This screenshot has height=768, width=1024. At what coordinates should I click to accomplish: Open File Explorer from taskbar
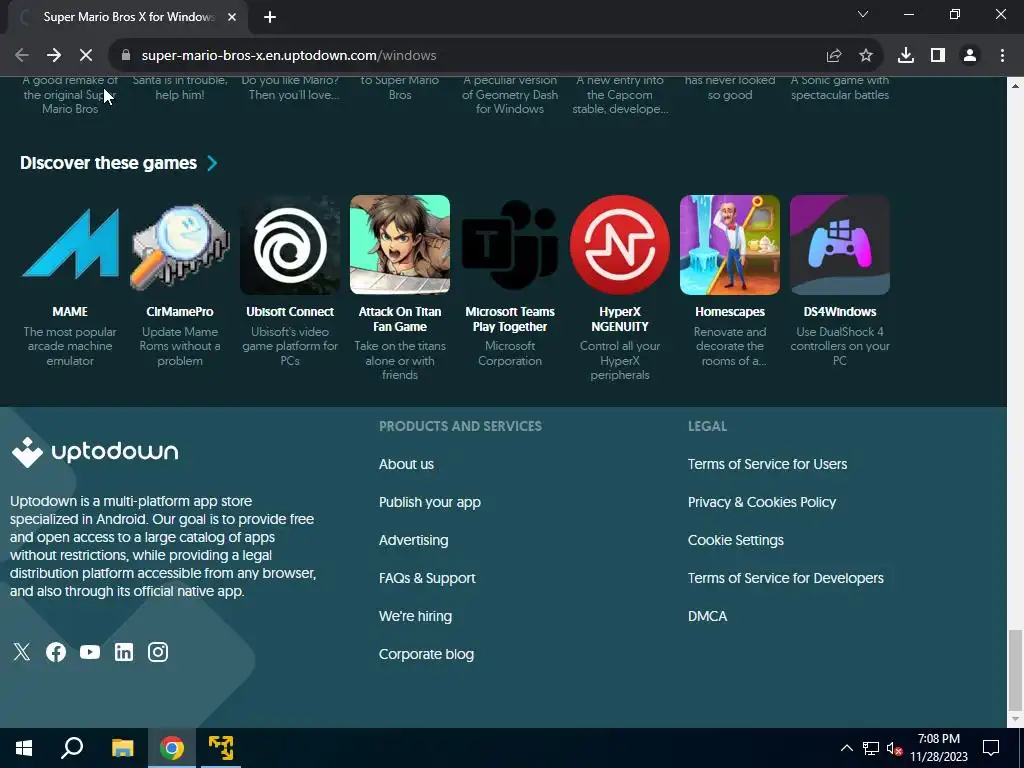pos(122,748)
